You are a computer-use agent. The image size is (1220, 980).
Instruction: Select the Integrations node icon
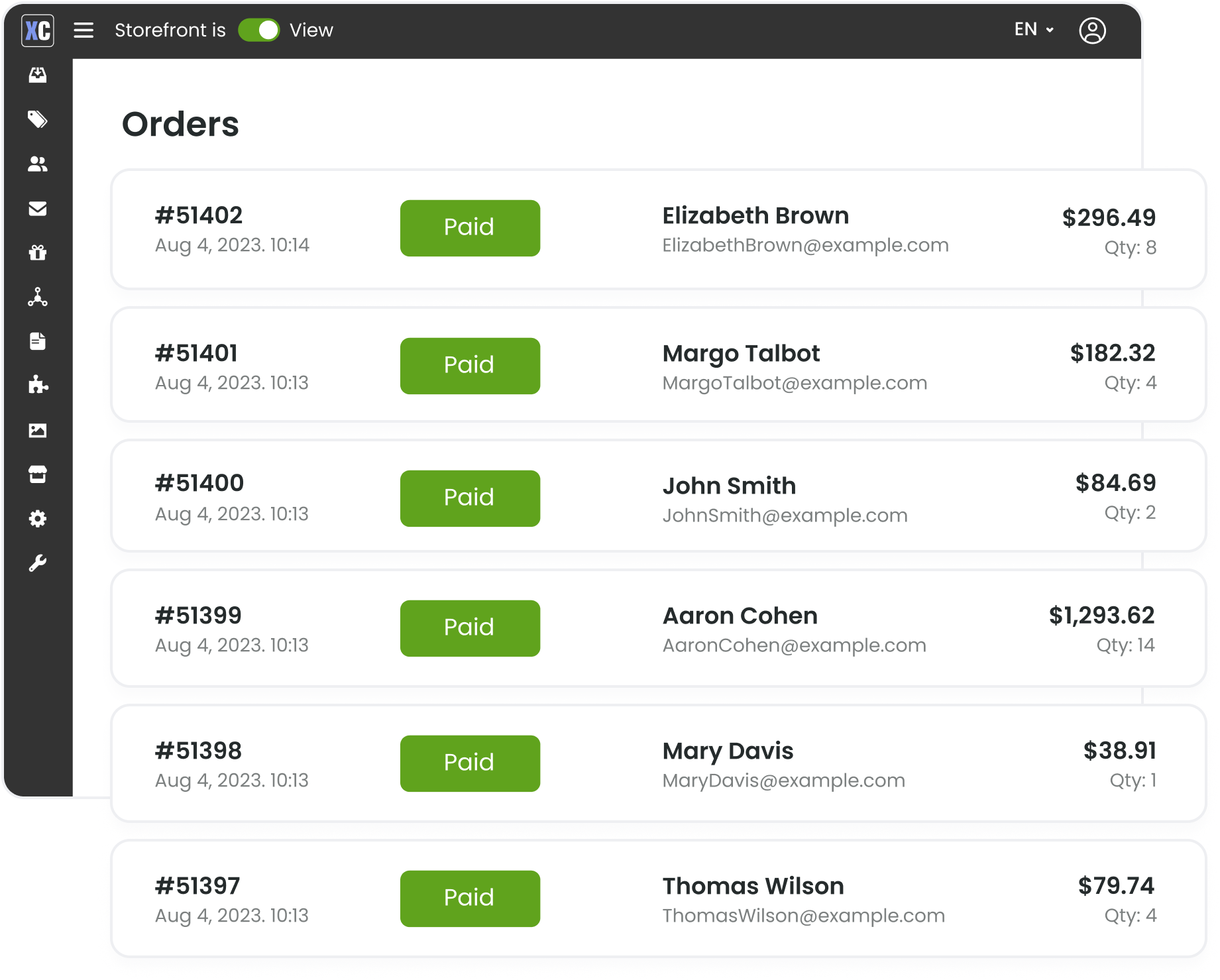(38, 297)
